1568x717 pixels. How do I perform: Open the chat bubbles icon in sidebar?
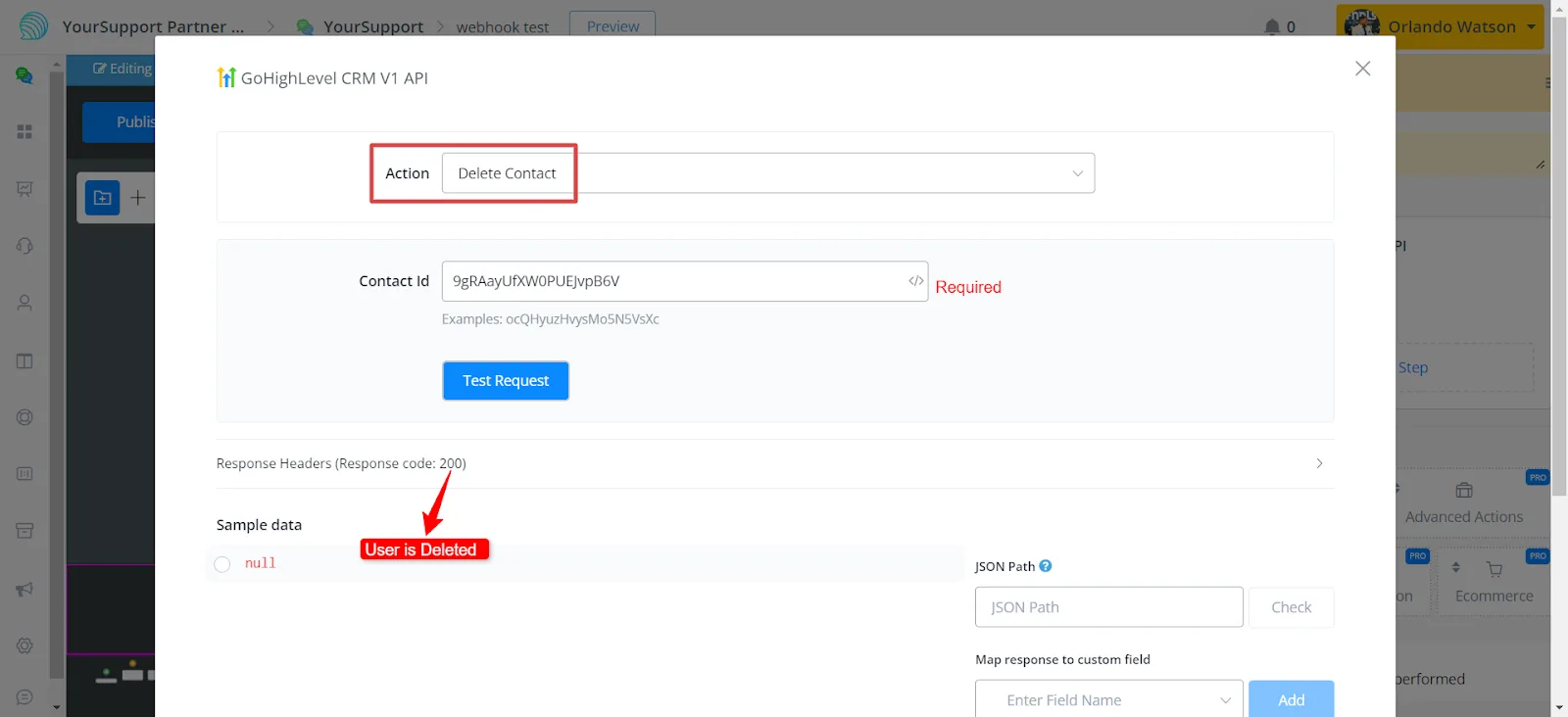[24, 75]
